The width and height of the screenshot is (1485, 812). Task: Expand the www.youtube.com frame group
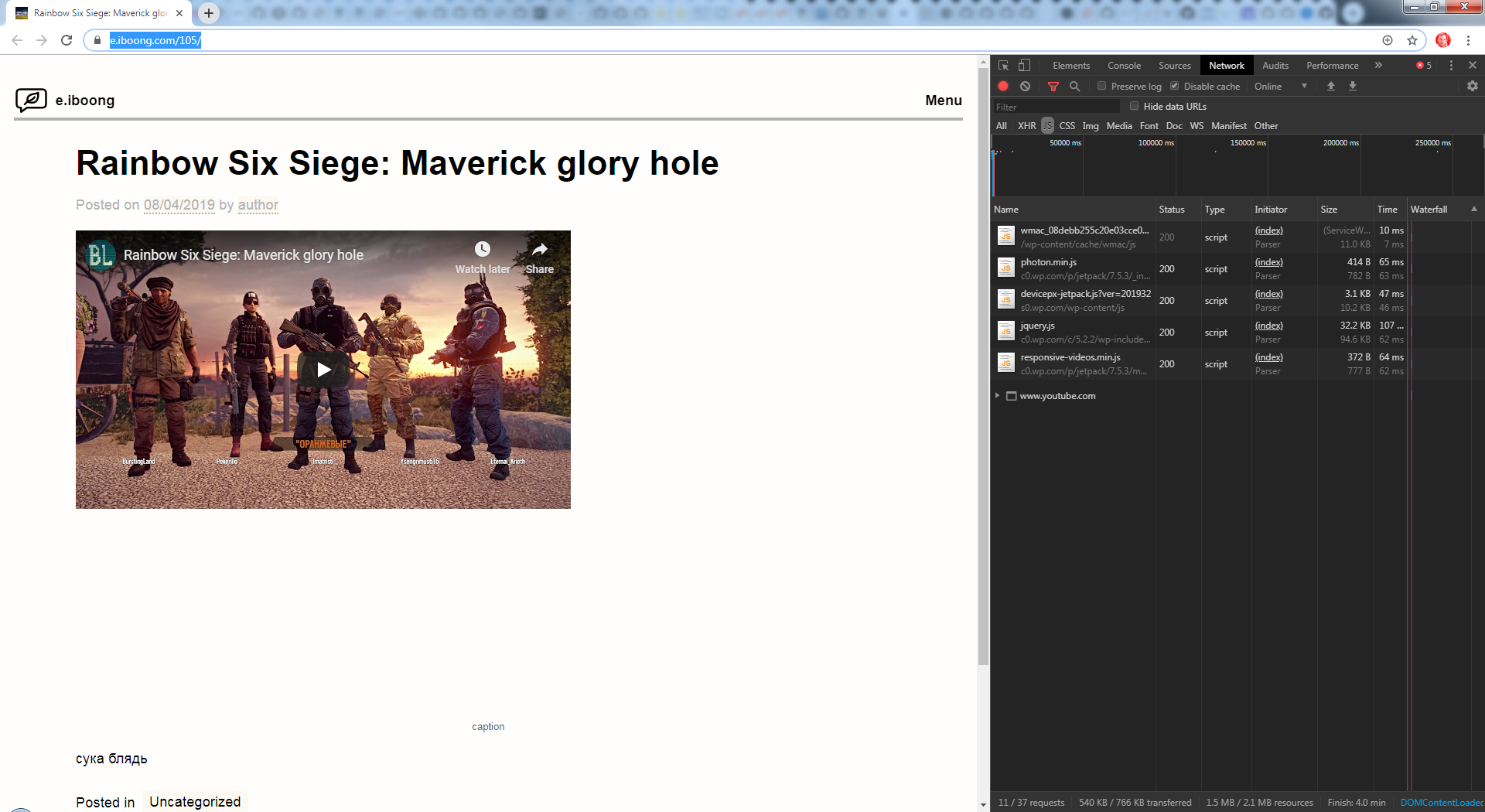coord(997,395)
